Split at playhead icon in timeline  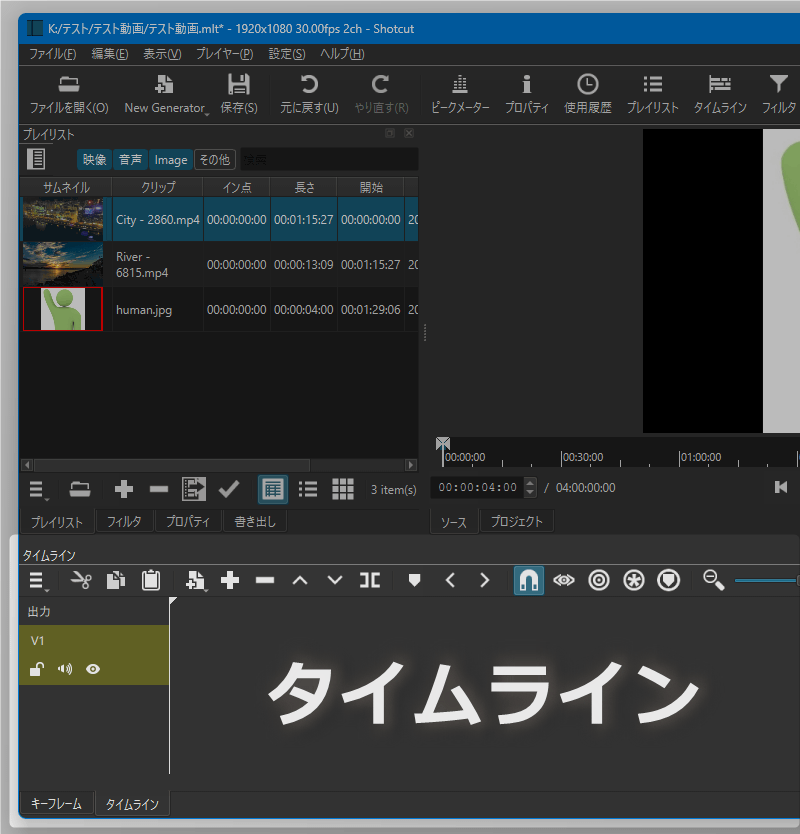370,580
